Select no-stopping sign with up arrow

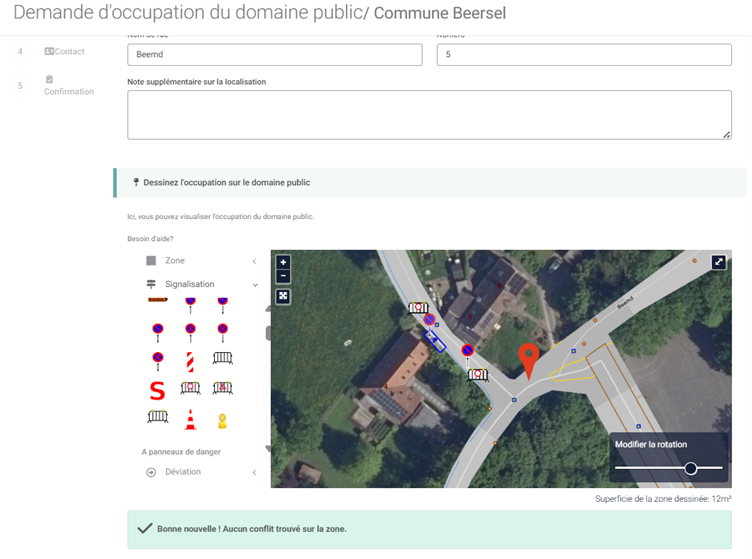pos(190,333)
